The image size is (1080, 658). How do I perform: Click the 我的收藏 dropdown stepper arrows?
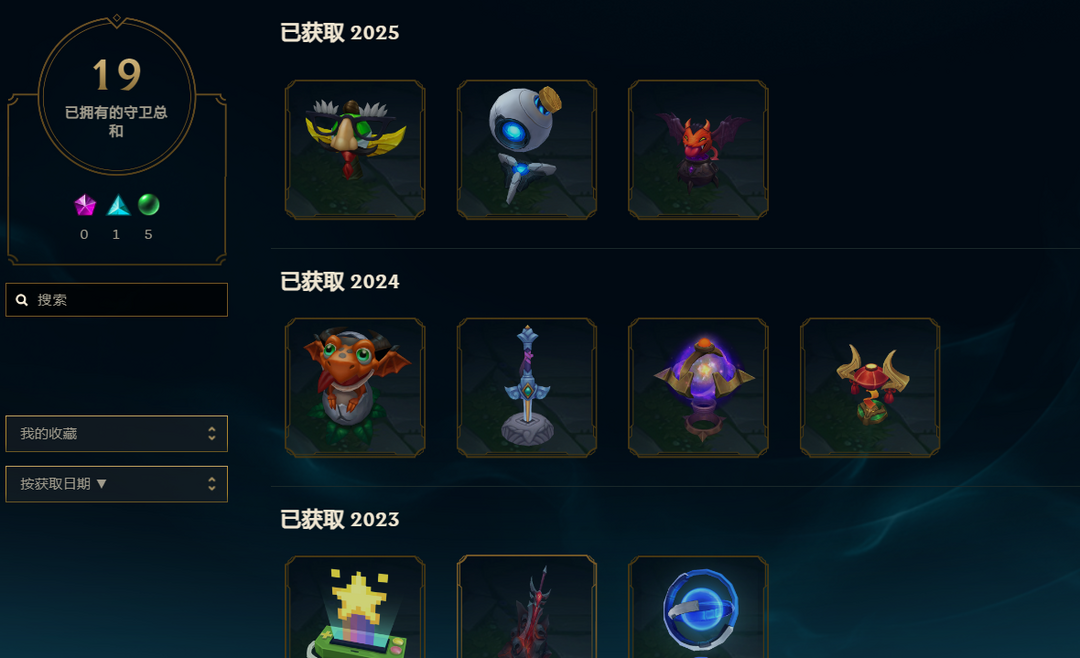coord(211,433)
